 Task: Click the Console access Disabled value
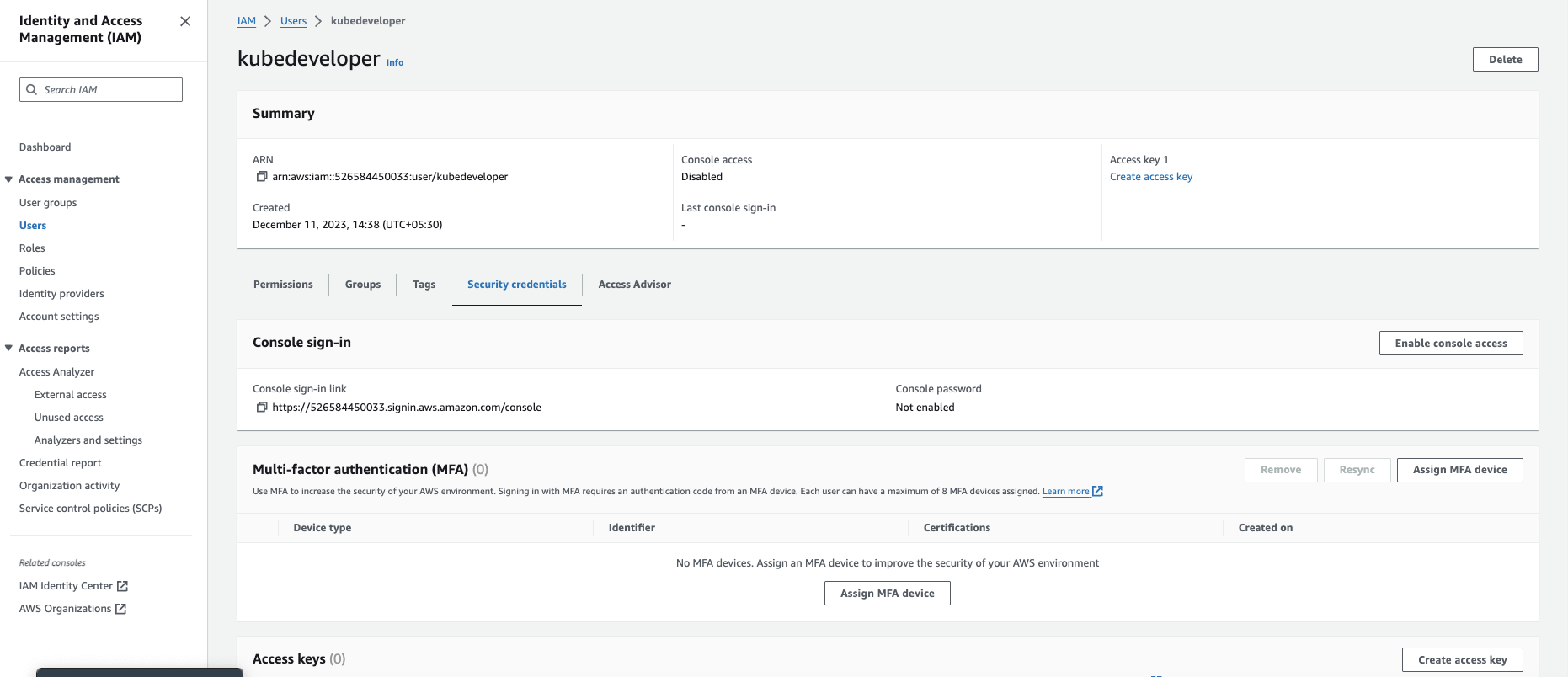click(701, 177)
